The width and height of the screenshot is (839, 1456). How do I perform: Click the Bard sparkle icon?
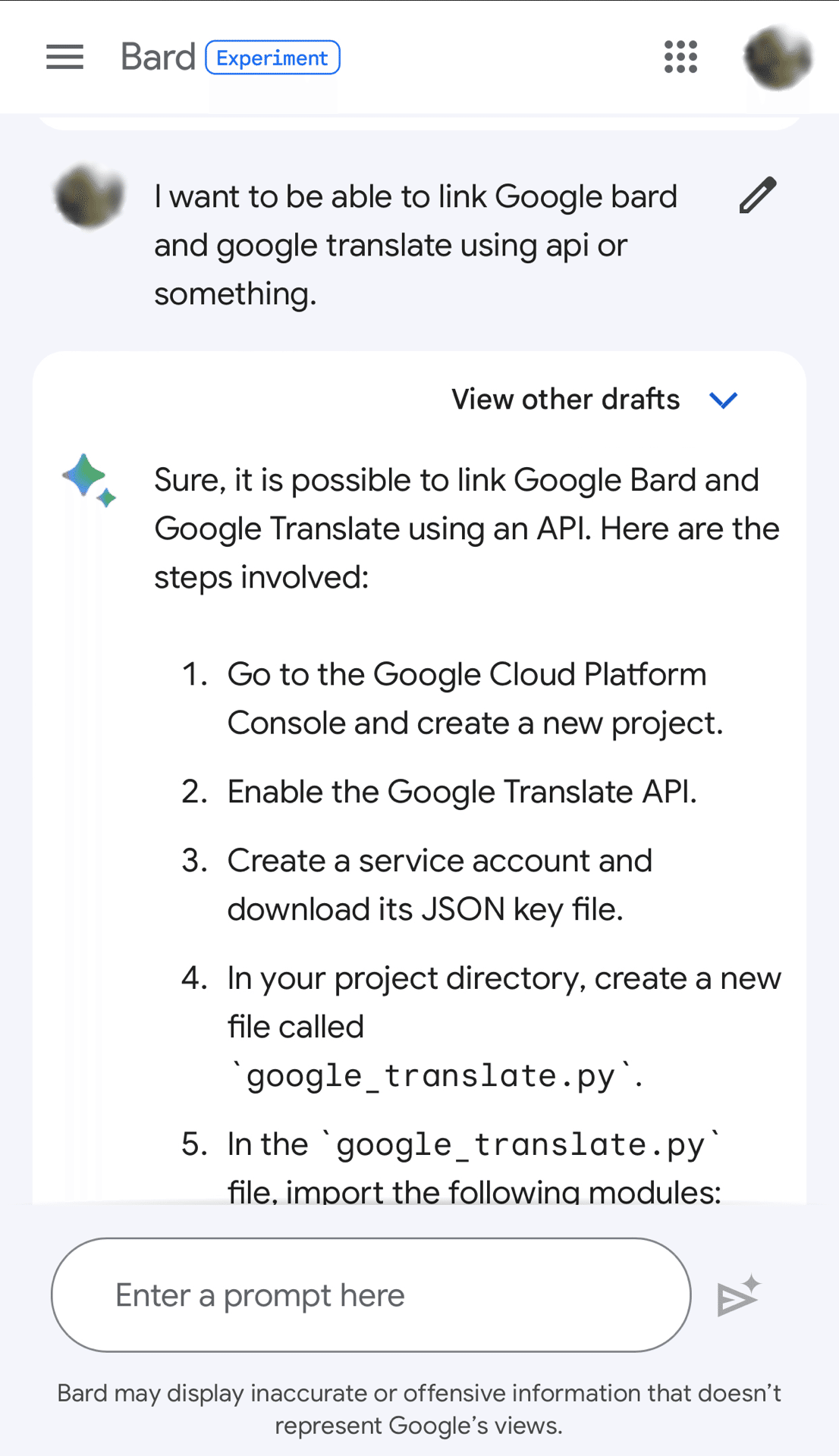(x=89, y=481)
